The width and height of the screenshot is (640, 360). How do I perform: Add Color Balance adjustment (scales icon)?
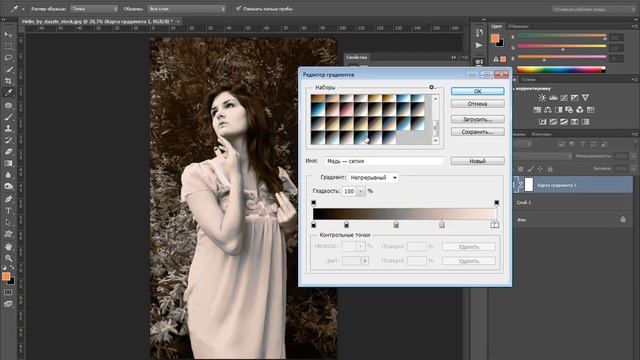point(548,110)
